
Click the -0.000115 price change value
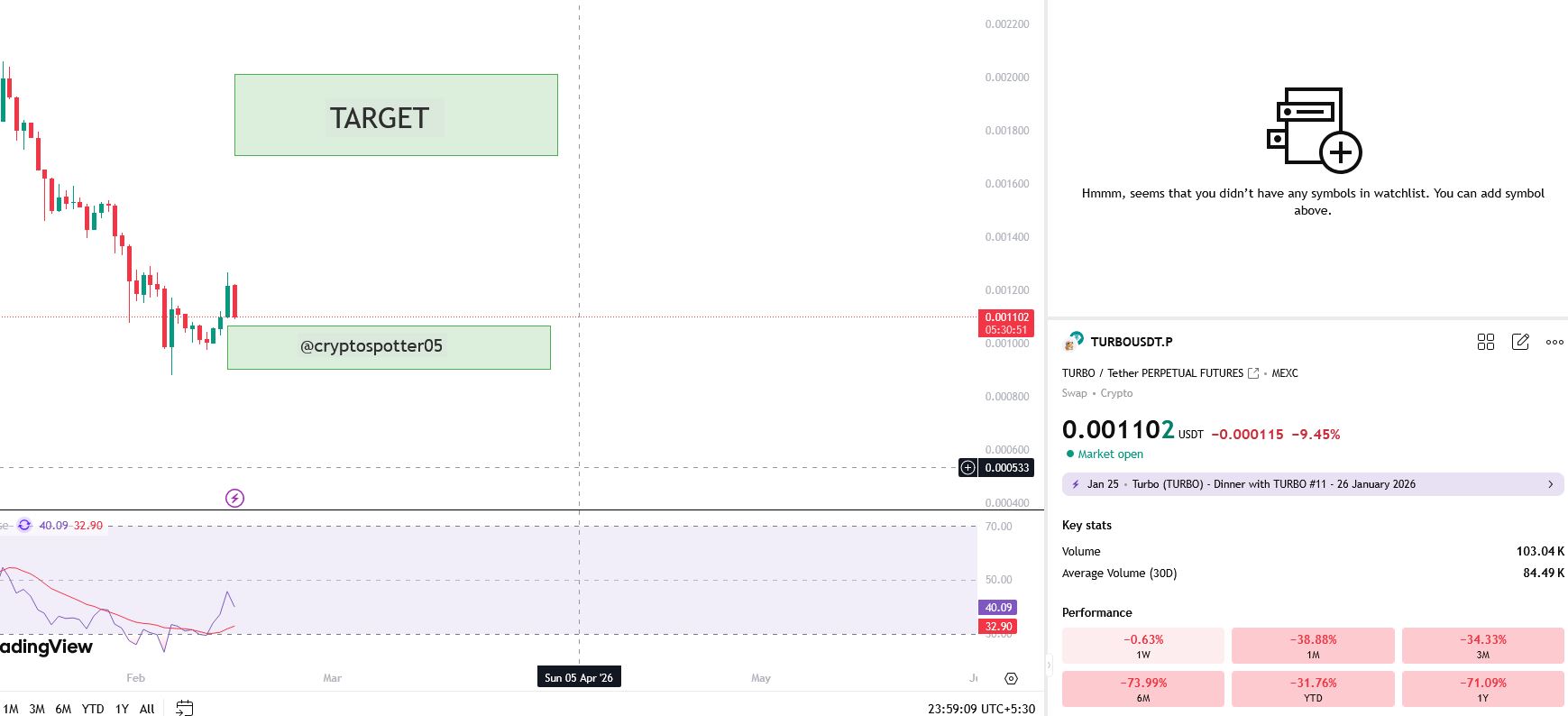click(x=1247, y=435)
